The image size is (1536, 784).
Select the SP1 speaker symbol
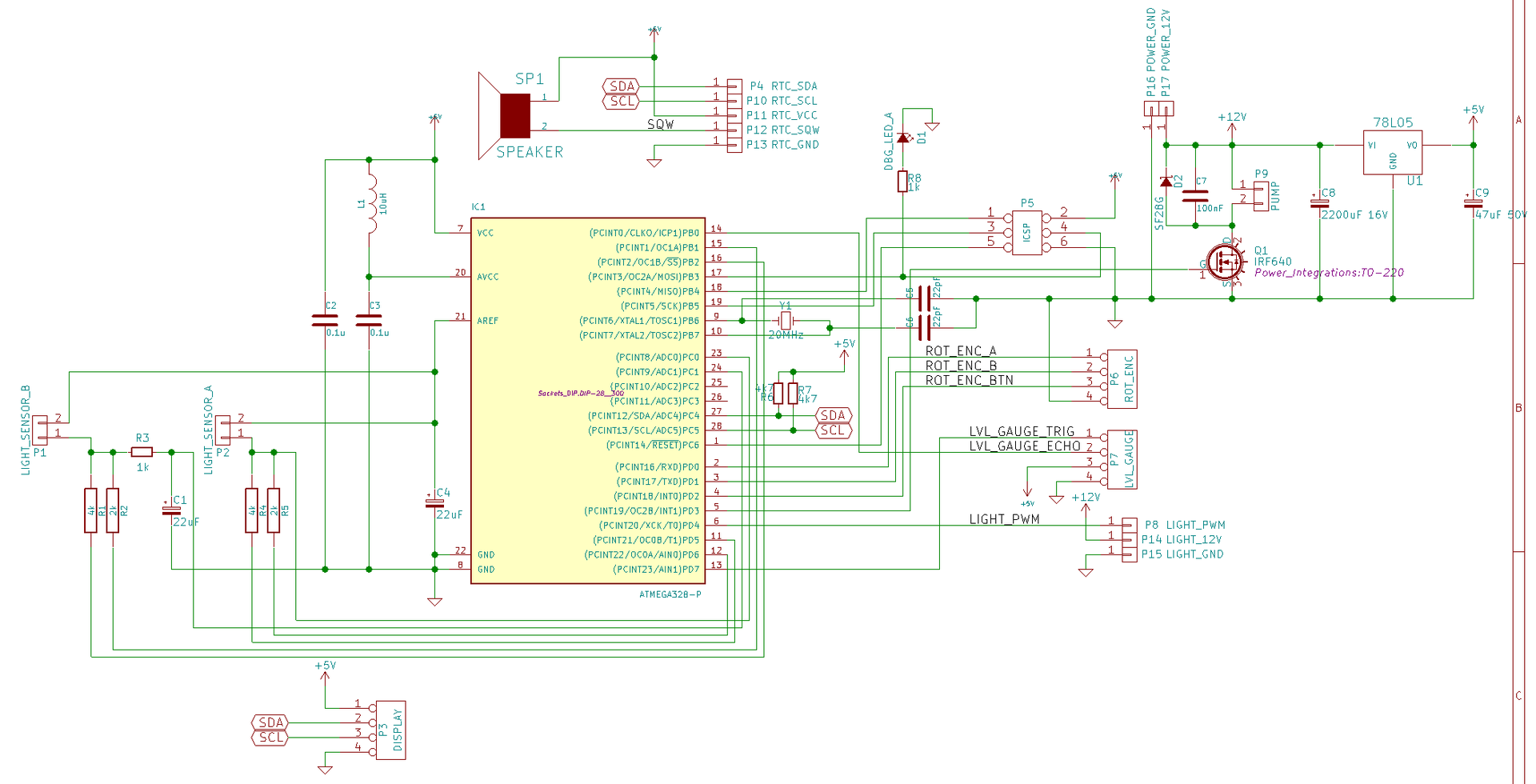pos(505,116)
